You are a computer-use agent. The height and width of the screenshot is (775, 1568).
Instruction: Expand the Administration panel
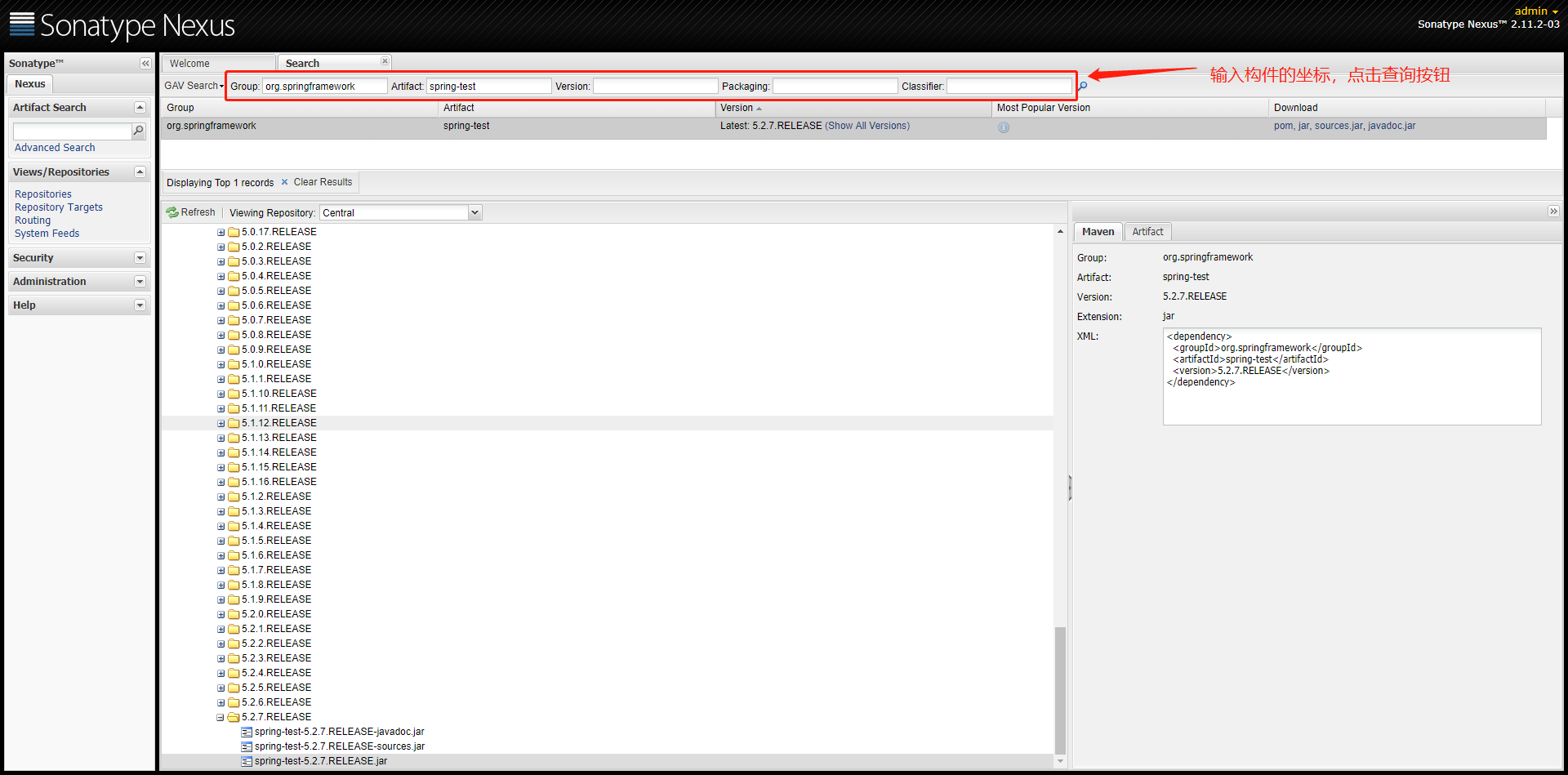click(x=140, y=281)
